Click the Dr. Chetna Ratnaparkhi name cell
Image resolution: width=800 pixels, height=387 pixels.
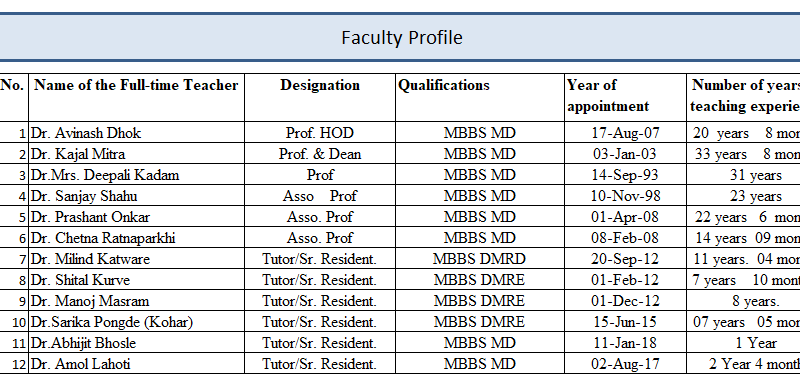click(136, 238)
